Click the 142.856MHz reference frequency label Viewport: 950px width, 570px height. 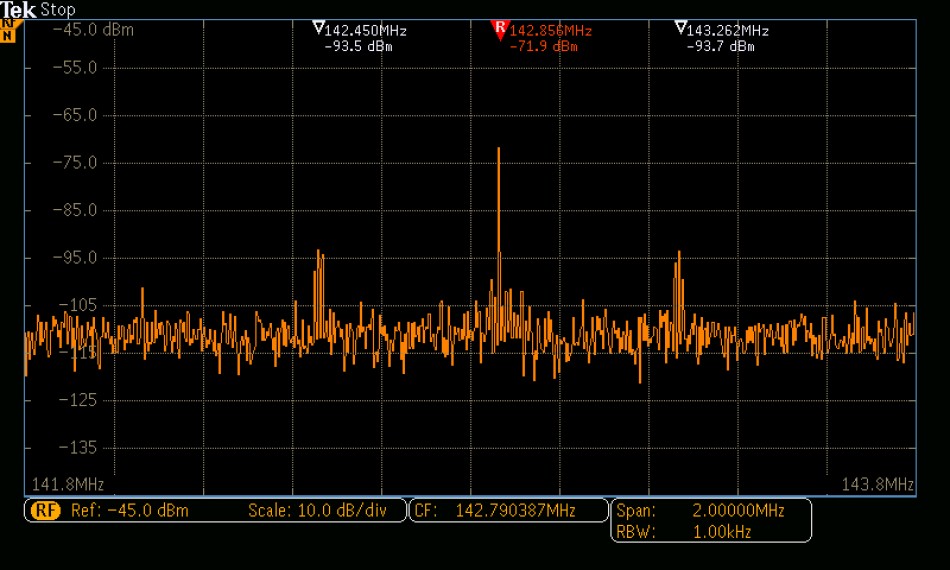pyautogui.click(x=550, y=31)
